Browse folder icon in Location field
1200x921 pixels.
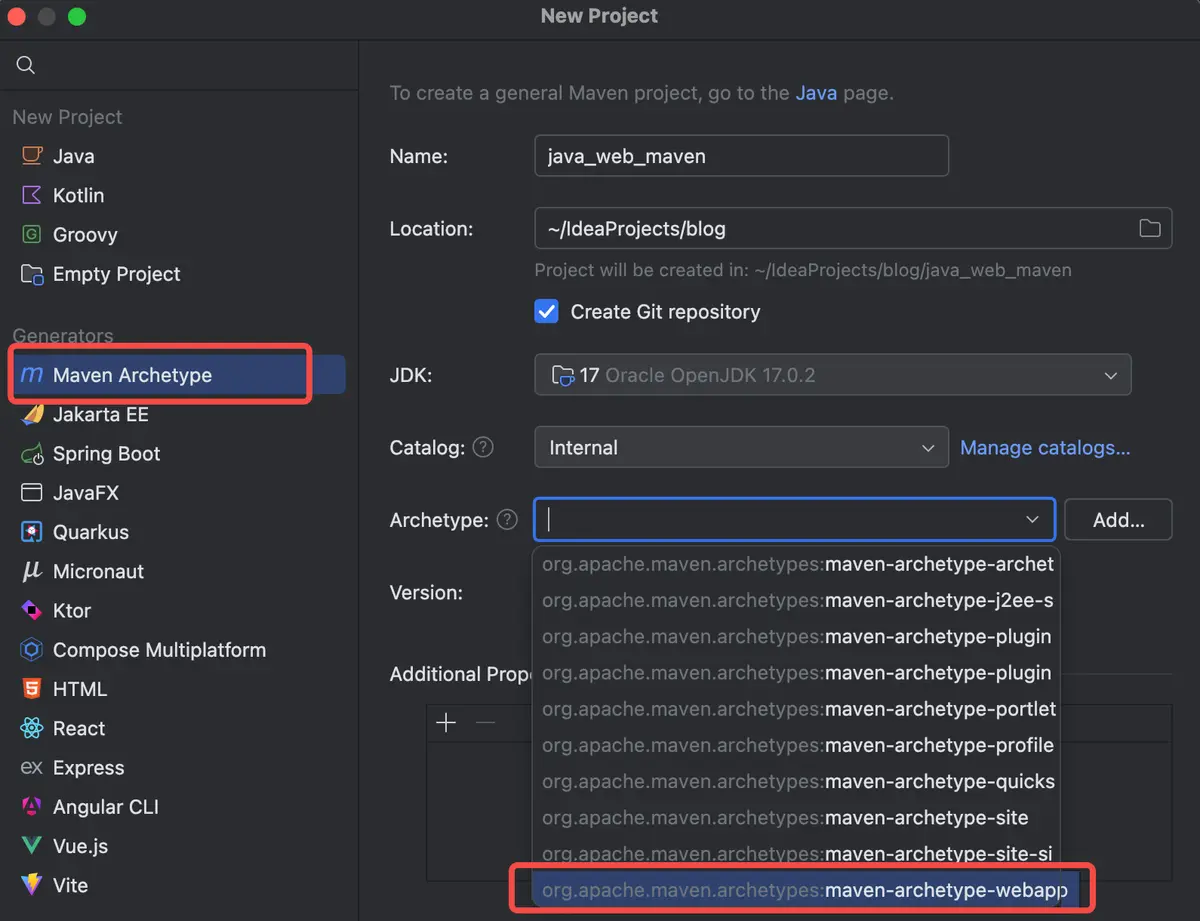pyautogui.click(x=1150, y=228)
